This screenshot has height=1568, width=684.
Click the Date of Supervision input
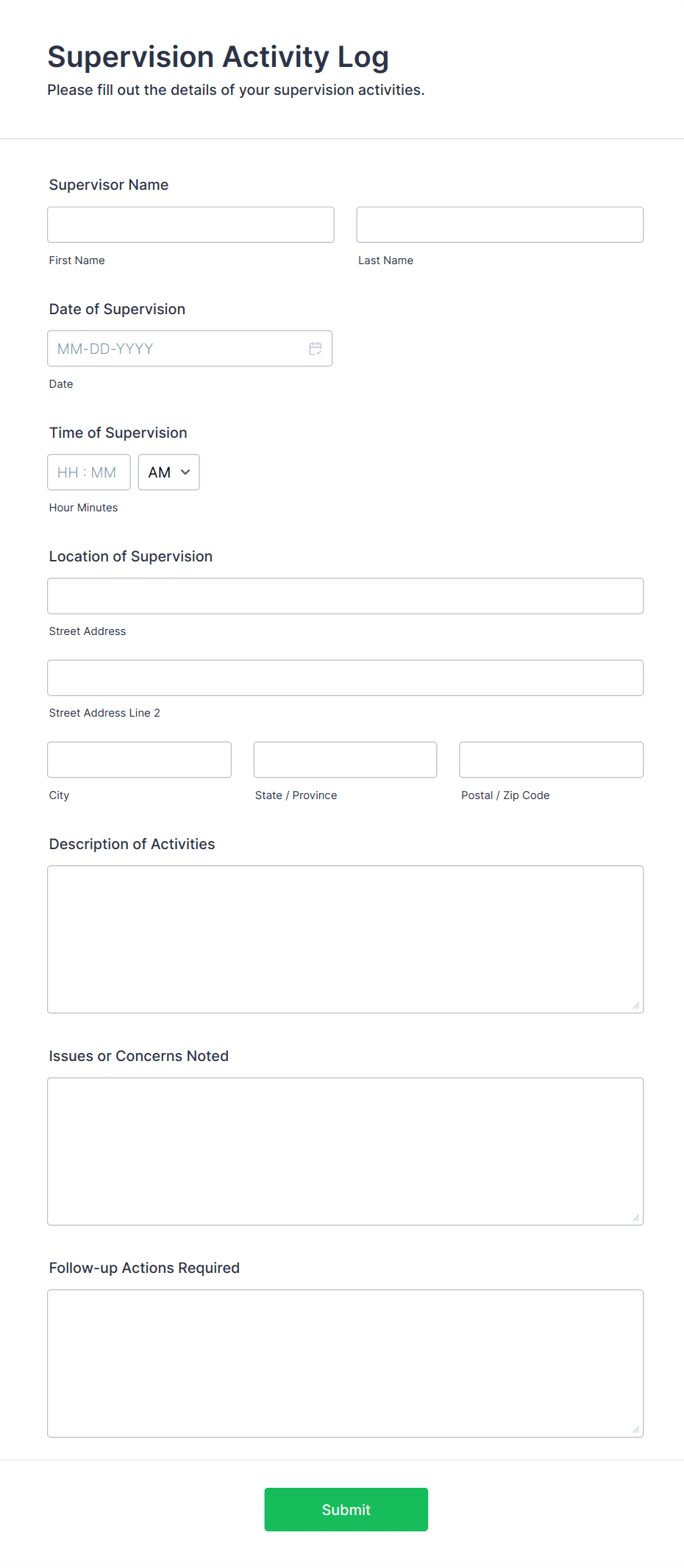pyautogui.click(x=177, y=349)
